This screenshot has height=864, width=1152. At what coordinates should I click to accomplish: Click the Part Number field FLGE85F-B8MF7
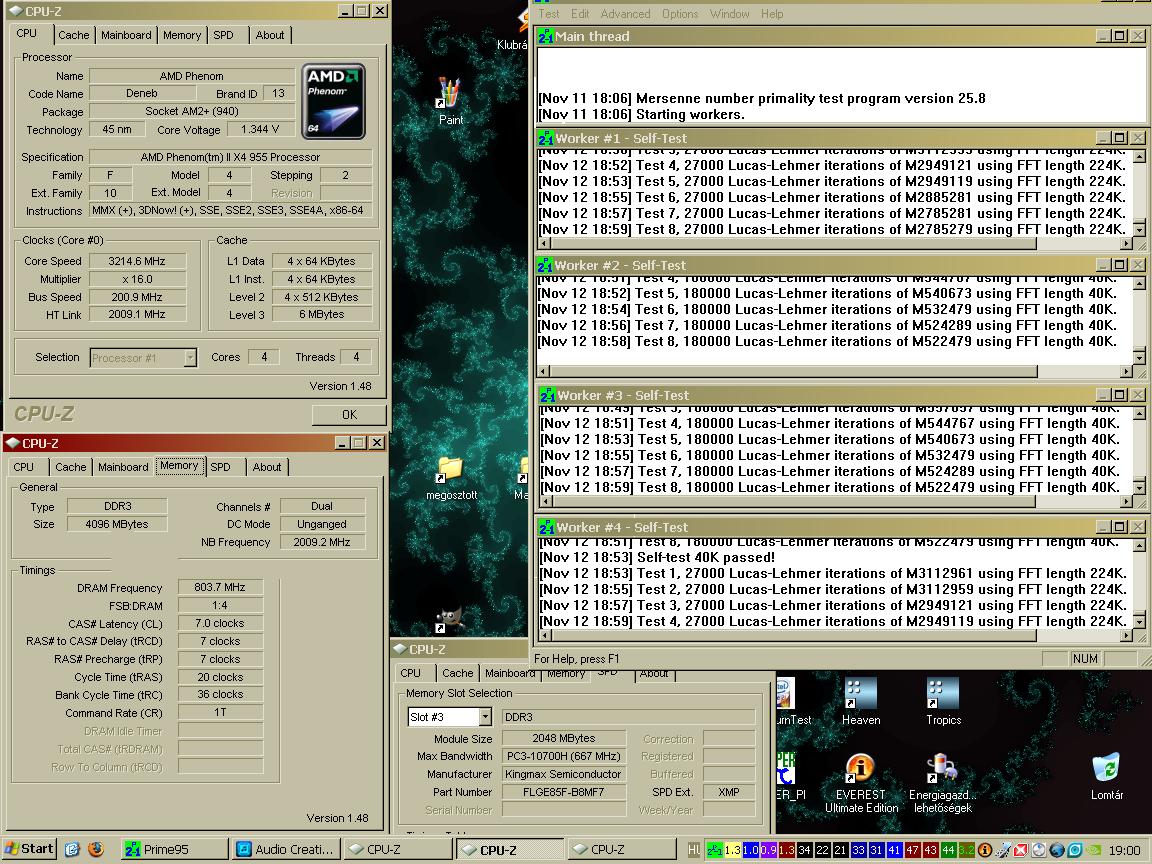[564, 792]
